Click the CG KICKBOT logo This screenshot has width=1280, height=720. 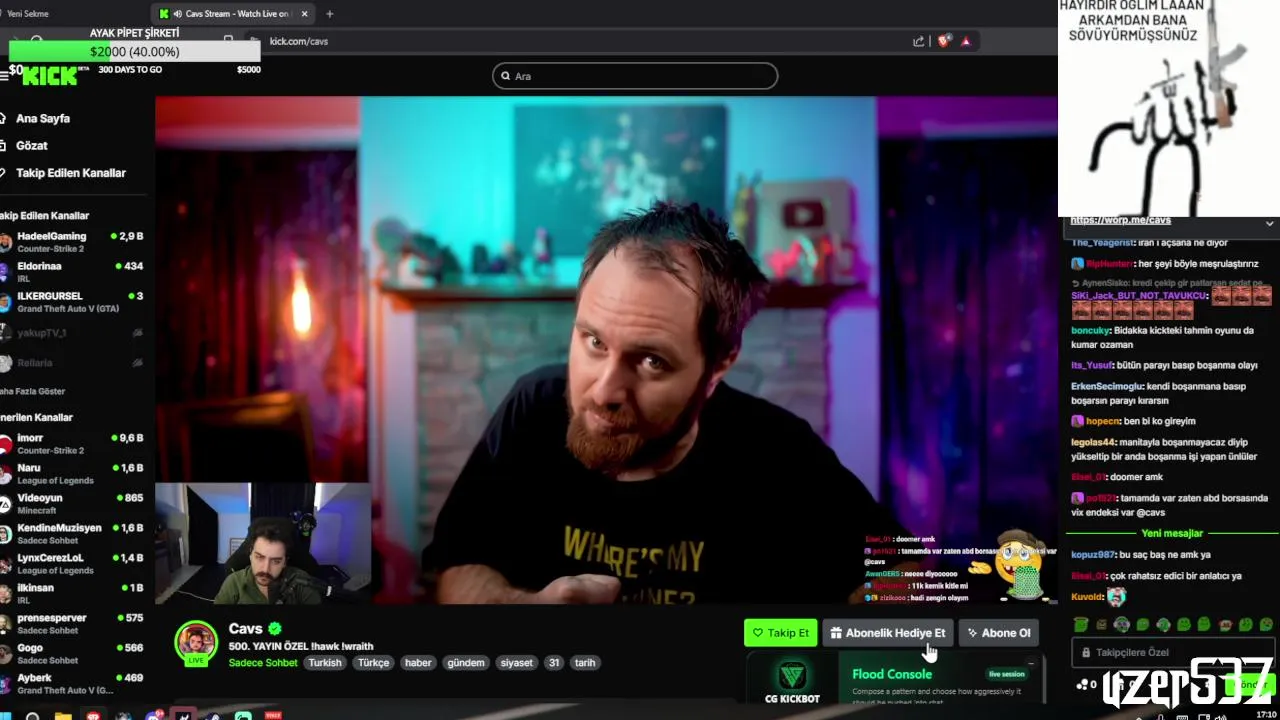pos(792,676)
